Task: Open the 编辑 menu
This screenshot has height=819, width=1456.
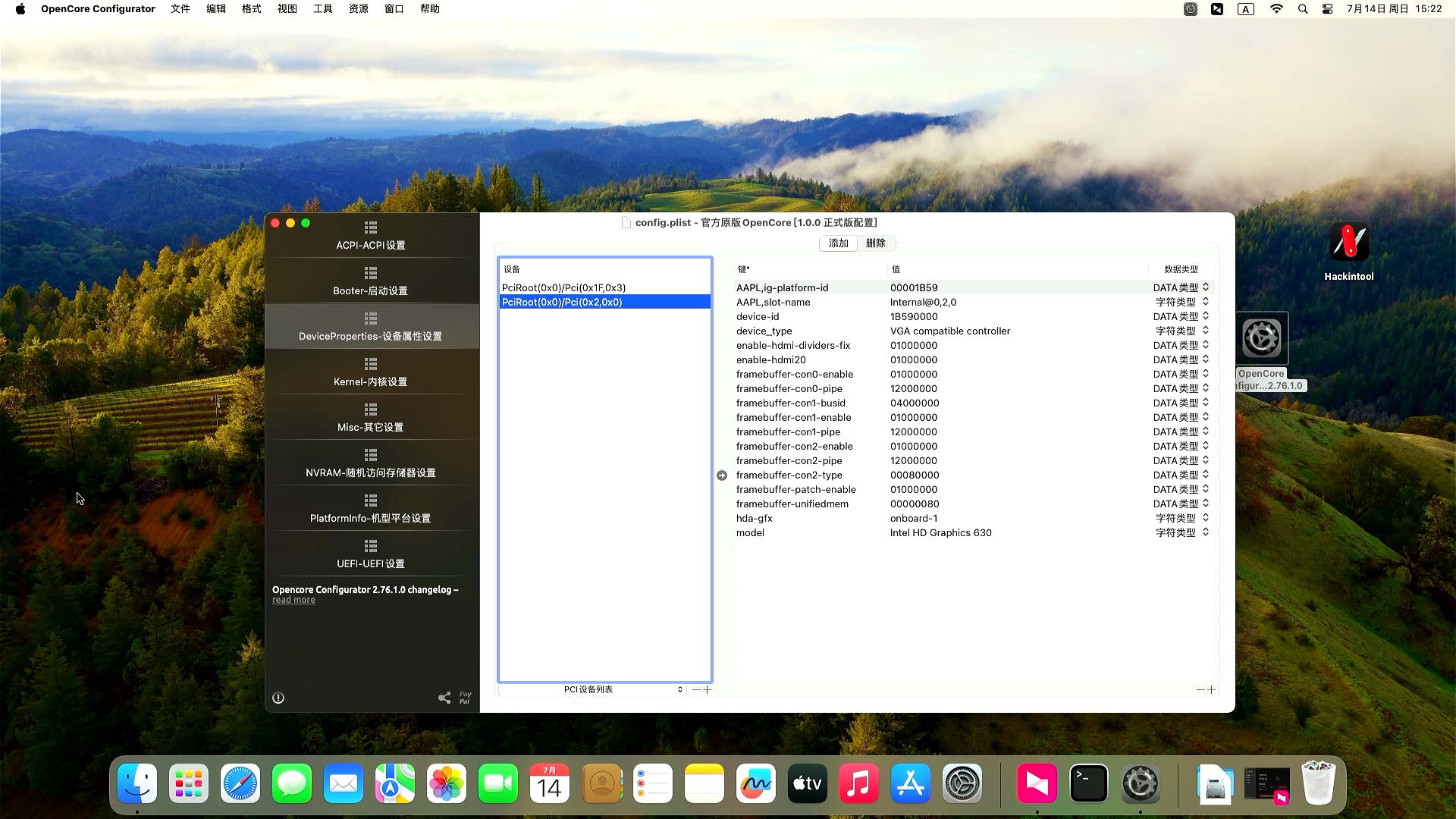Action: [x=216, y=9]
